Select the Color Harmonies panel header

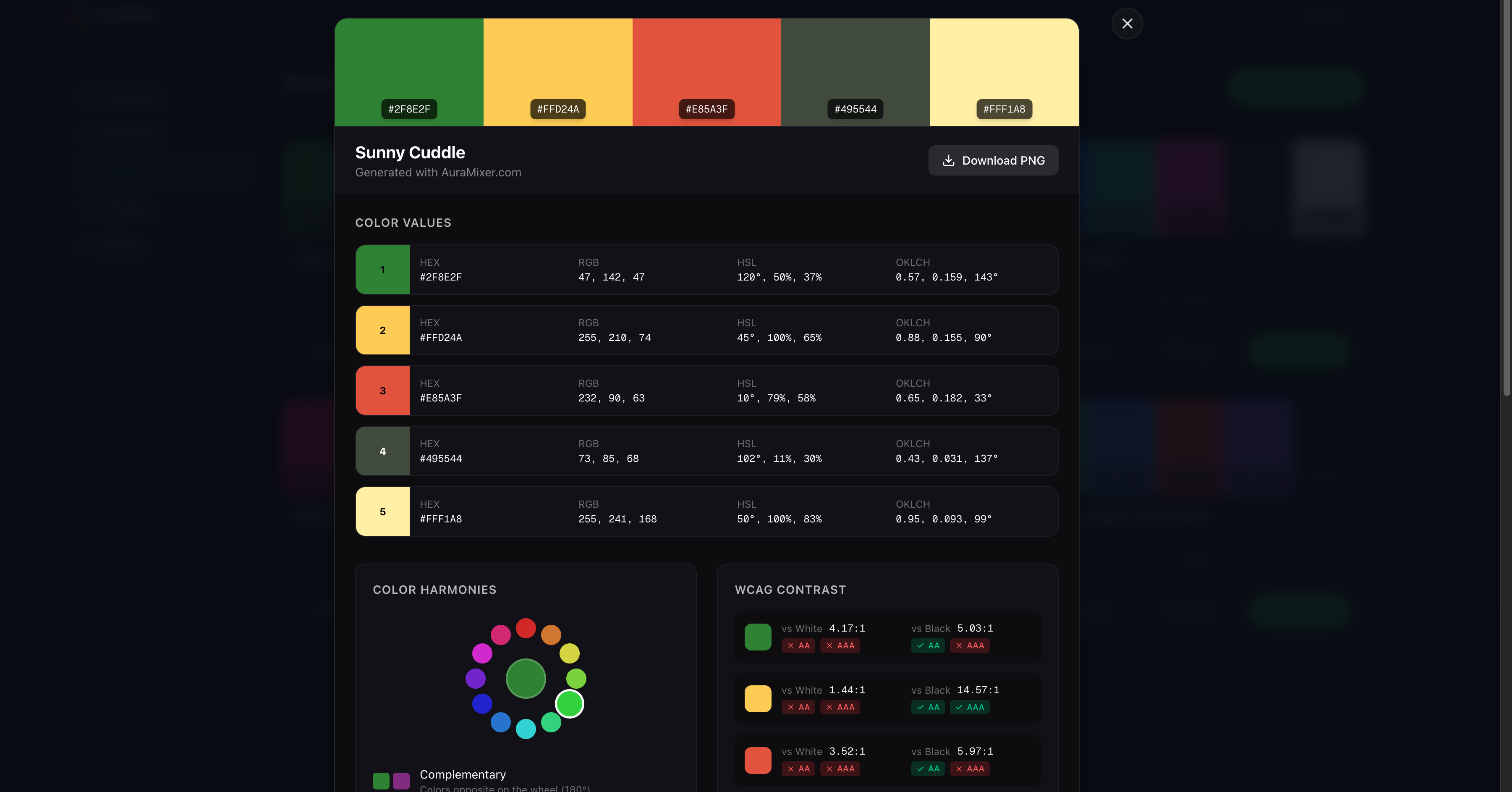tap(434, 590)
